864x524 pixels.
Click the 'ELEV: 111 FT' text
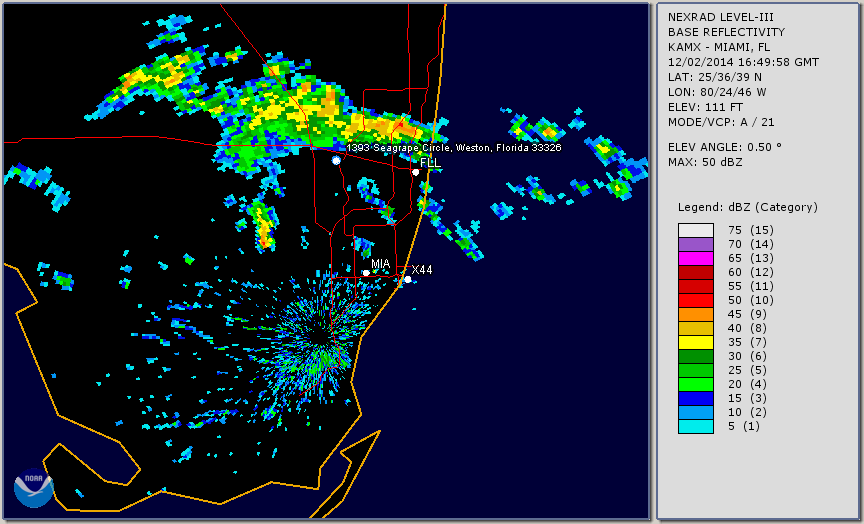pyautogui.click(x=705, y=107)
